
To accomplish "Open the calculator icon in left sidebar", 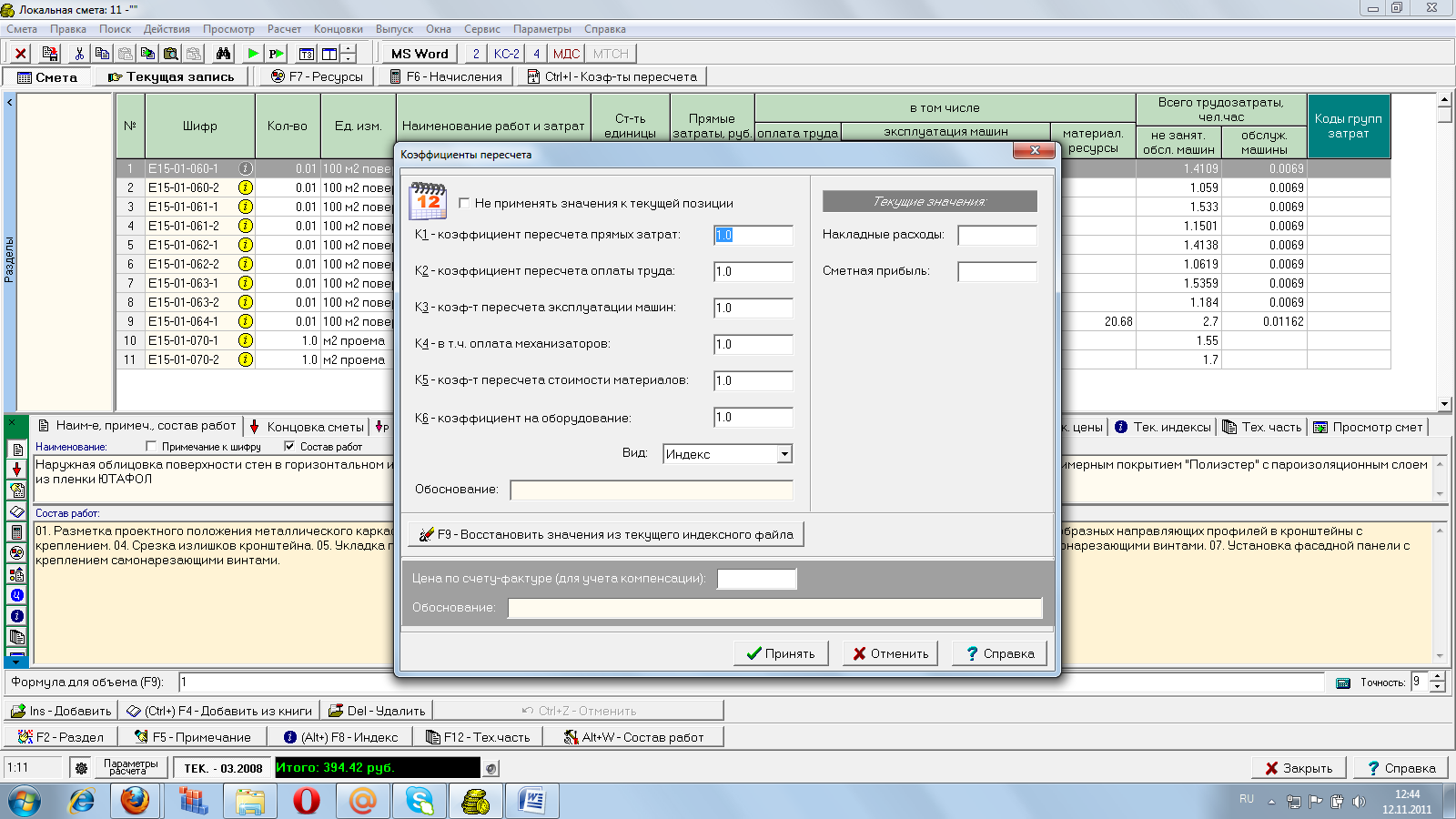I will (16, 532).
